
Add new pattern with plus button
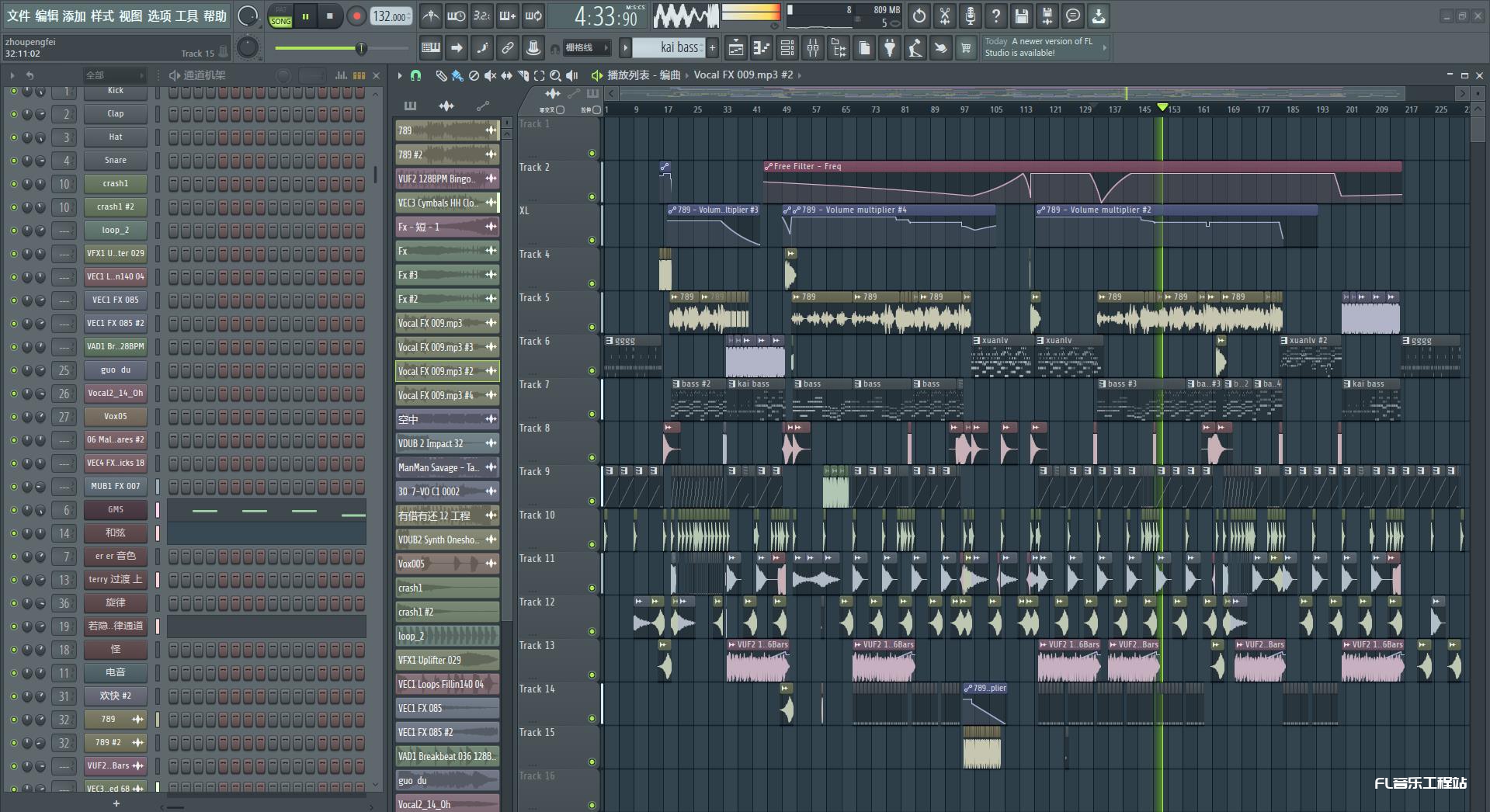pos(712,48)
